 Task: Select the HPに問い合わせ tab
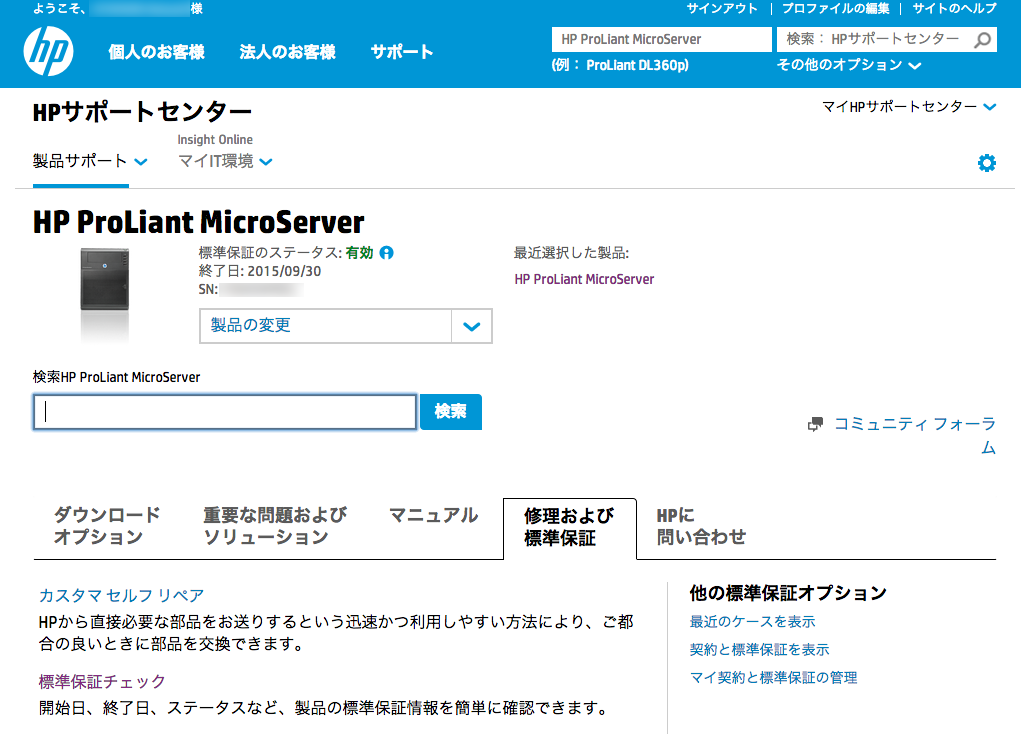[700, 526]
